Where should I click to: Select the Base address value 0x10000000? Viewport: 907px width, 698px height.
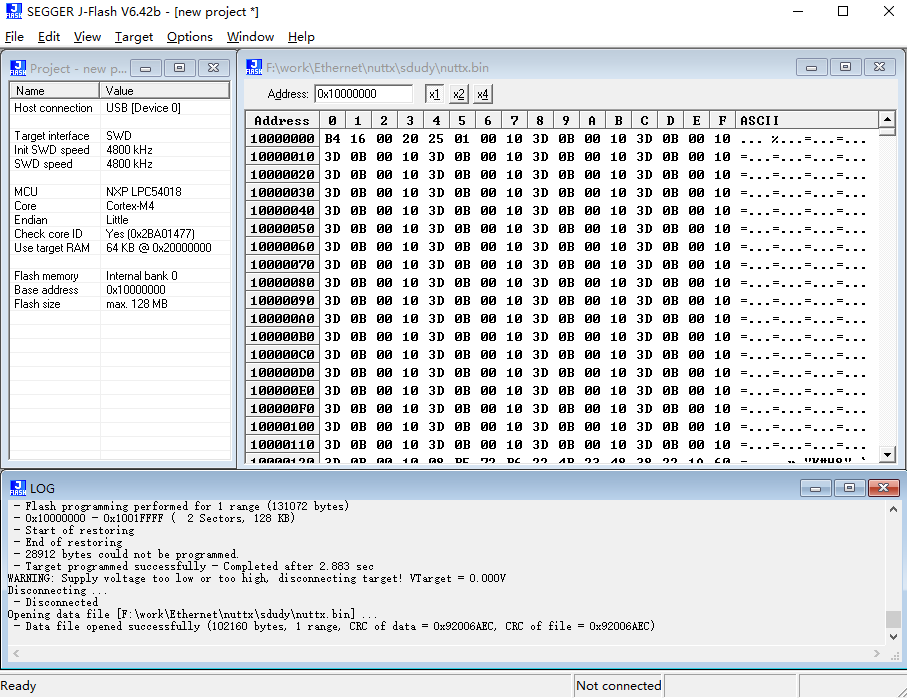(136, 290)
